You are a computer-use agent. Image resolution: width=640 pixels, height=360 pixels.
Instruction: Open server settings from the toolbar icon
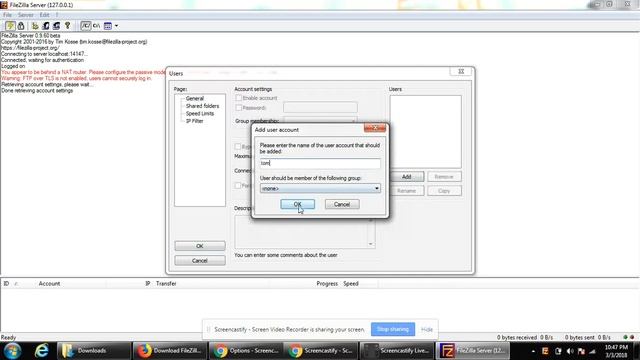(35, 26)
